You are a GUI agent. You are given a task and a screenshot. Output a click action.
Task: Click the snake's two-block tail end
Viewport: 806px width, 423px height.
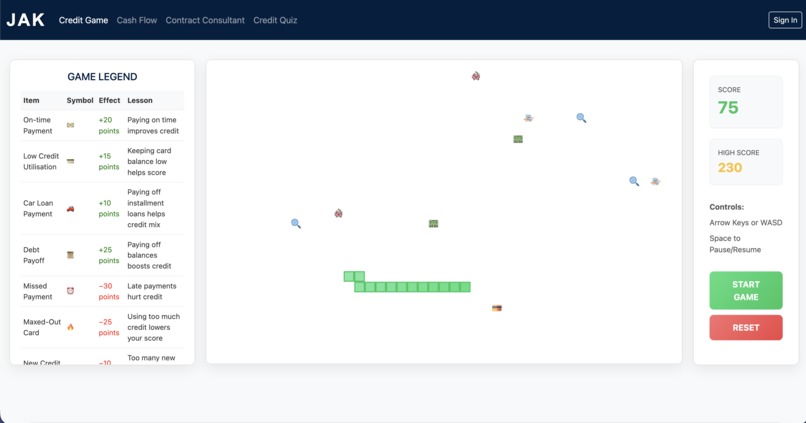(x=354, y=277)
